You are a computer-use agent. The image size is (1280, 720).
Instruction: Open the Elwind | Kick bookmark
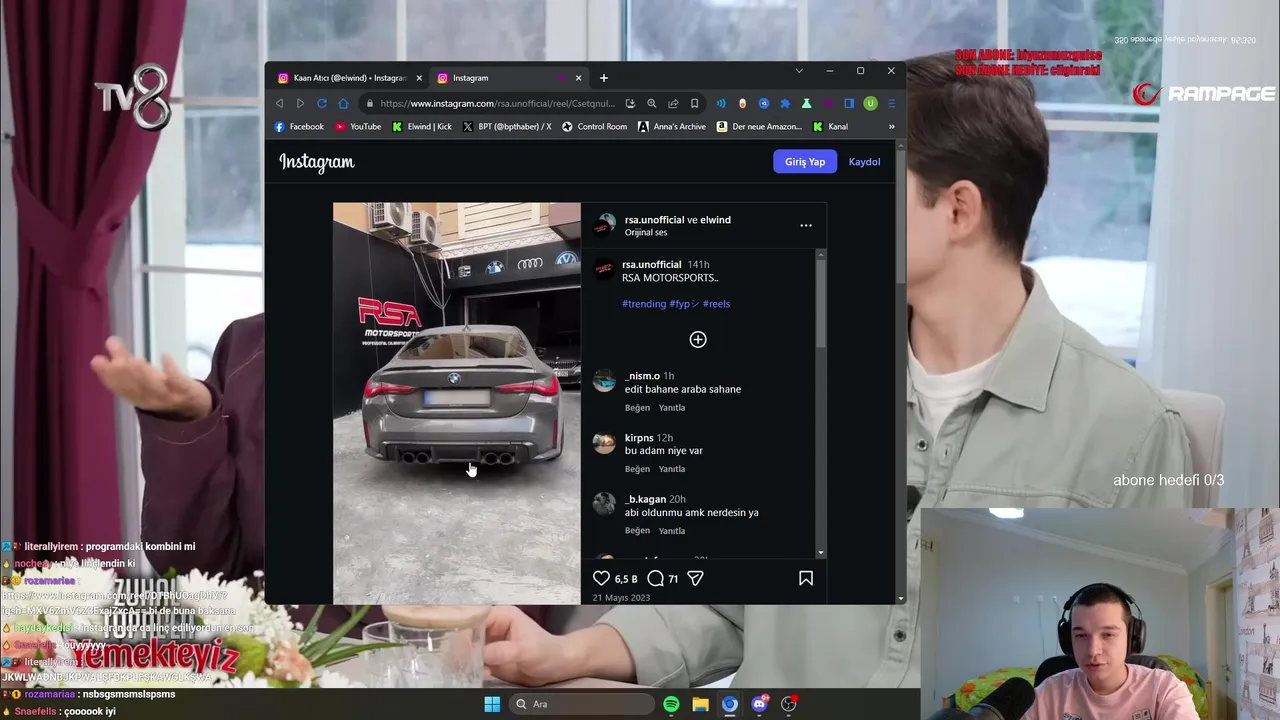(422, 127)
